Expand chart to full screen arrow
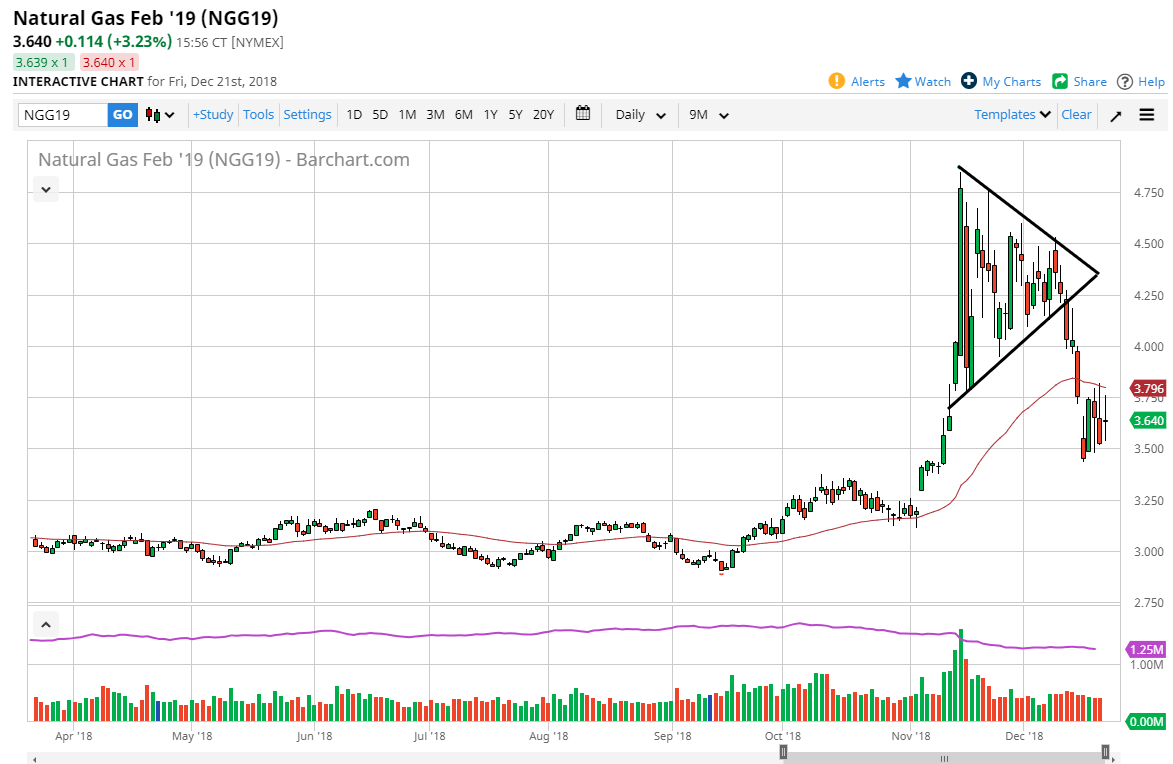The height and width of the screenshot is (764, 1173). pyautogui.click(x=1116, y=115)
